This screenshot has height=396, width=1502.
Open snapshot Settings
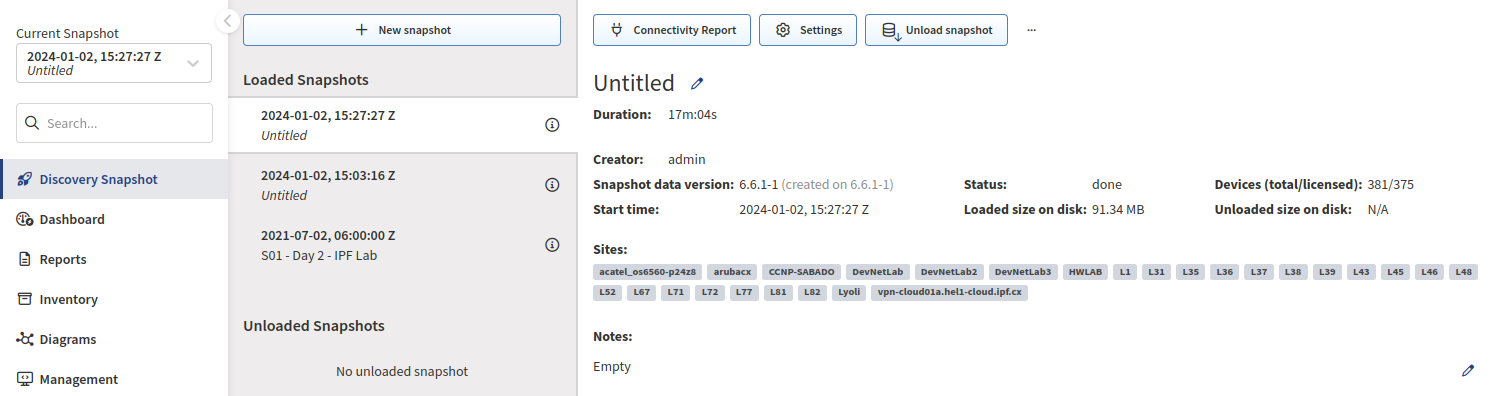[x=808, y=30]
